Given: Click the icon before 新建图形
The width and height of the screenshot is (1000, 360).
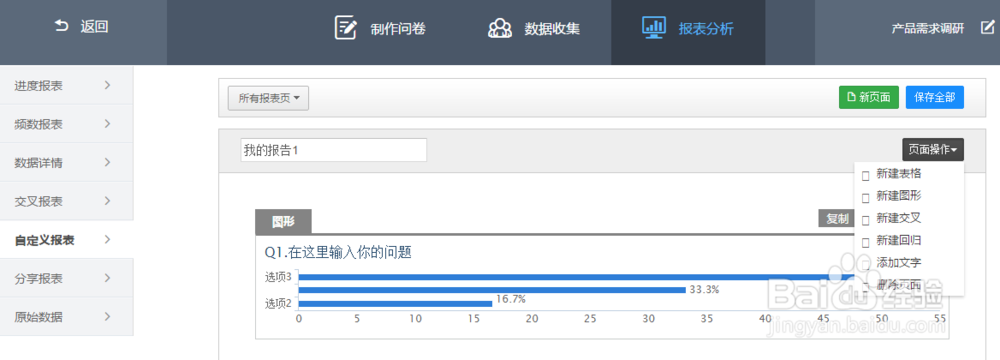Looking at the screenshot, I should pos(865,198).
